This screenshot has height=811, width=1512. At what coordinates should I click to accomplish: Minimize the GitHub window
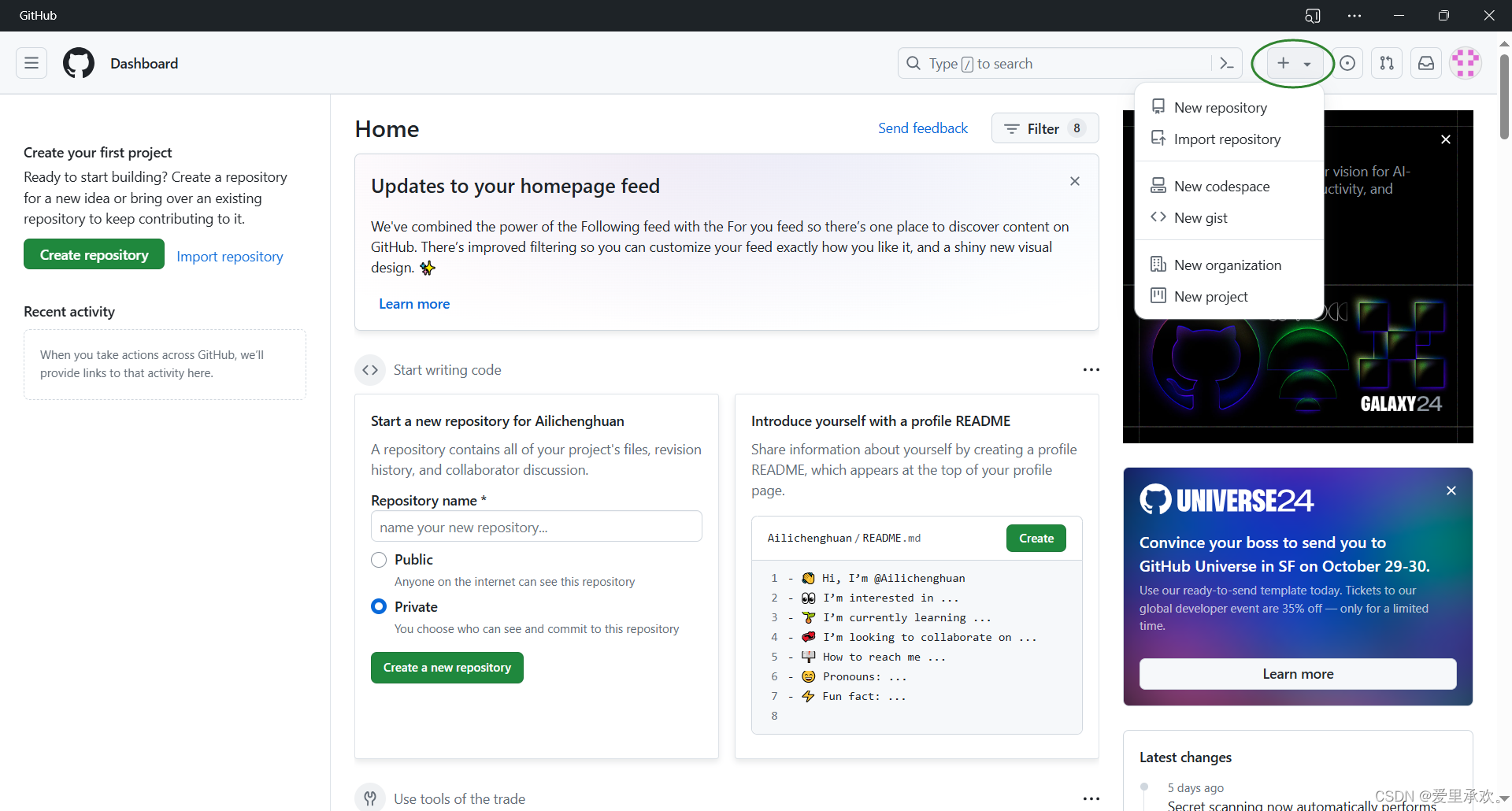pyautogui.click(x=1399, y=16)
